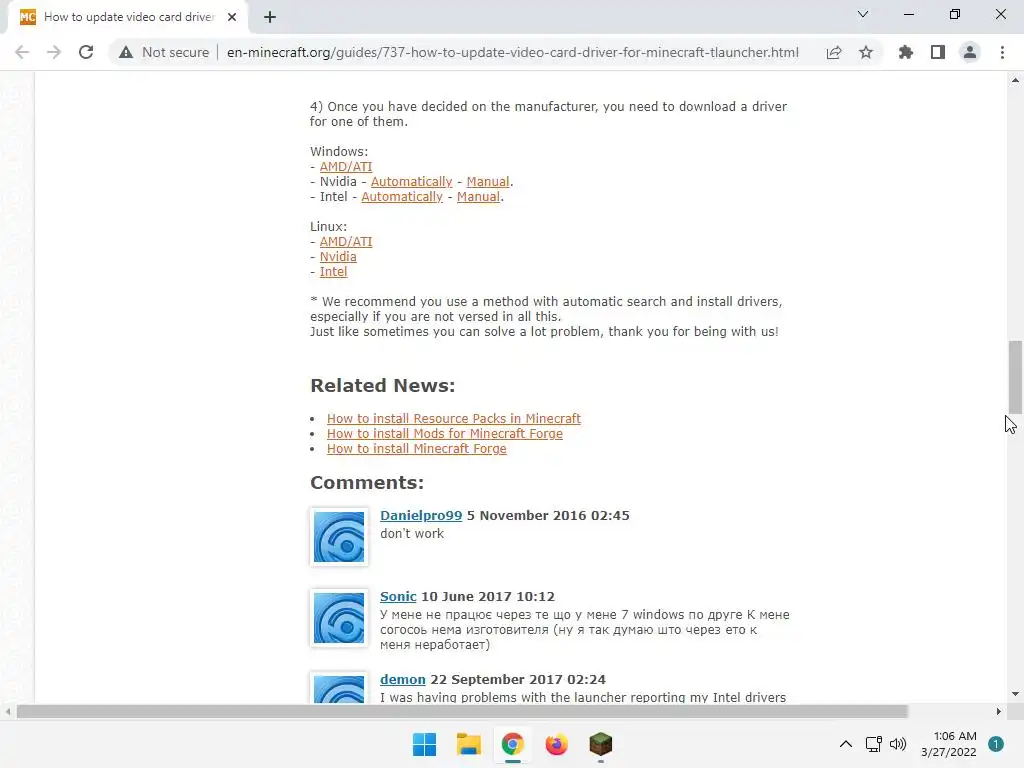This screenshot has height=768, width=1024.
Task: Open Intel Automatically driver link
Action: (x=402, y=197)
